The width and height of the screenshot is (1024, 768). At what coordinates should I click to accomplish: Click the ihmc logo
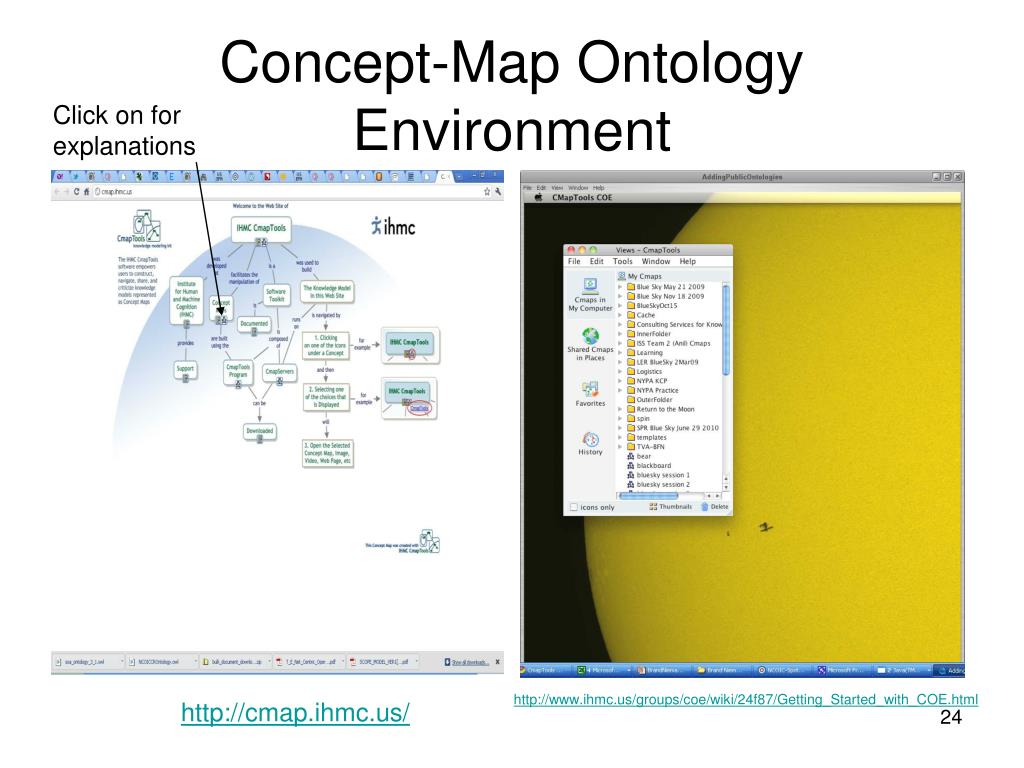[x=393, y=227]
